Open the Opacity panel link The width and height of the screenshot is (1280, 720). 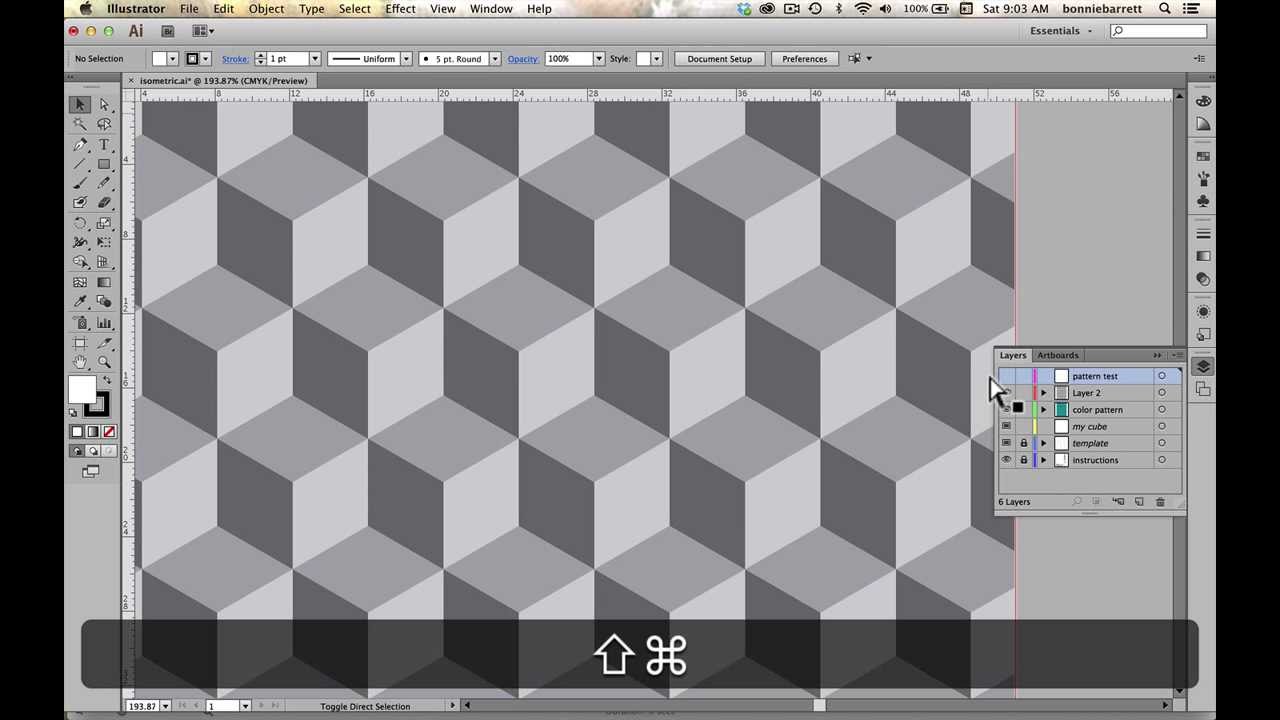tap(523, 59)
